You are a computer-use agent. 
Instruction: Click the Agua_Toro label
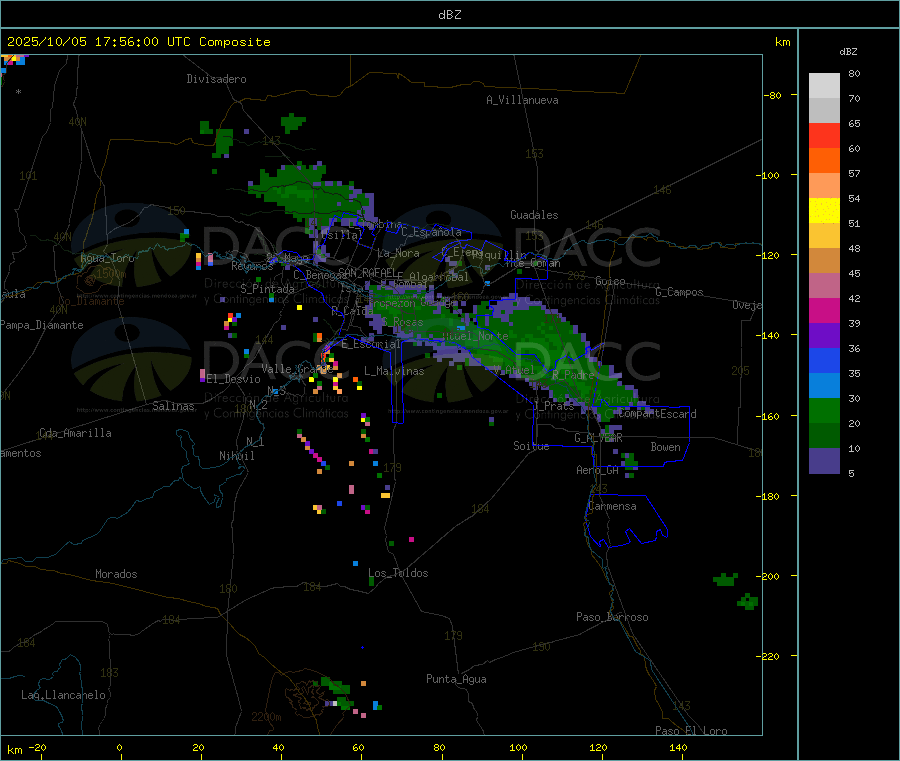(x=107, y=258)
